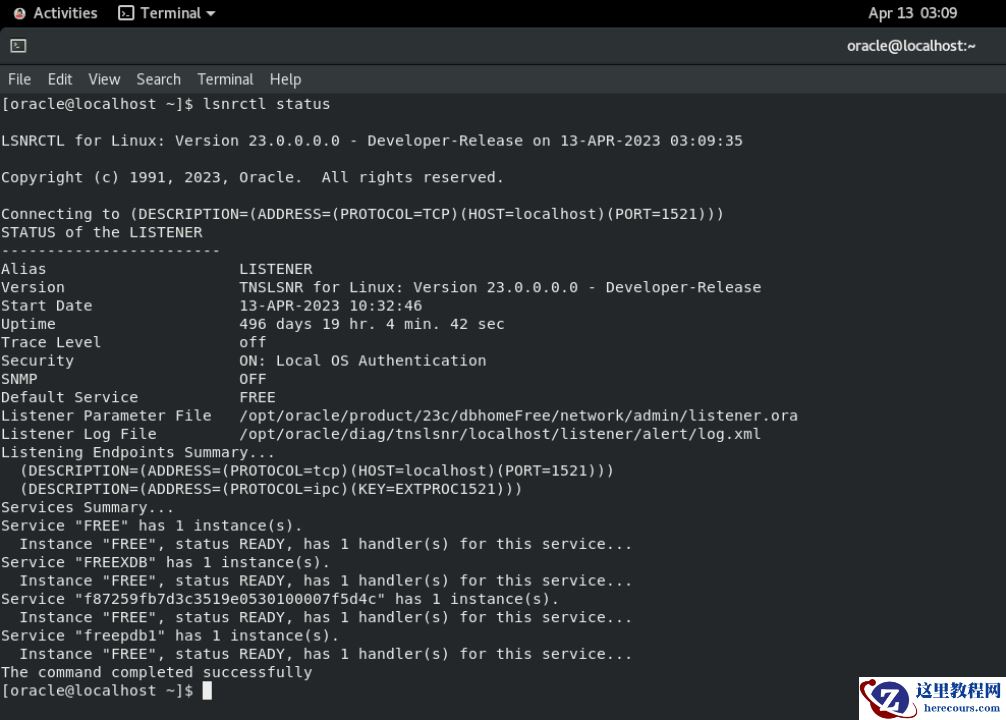1006x720 pixels.
Task: Click the 'Connecting to (DESCRIPTION=' line
Action: click(362, 214)
